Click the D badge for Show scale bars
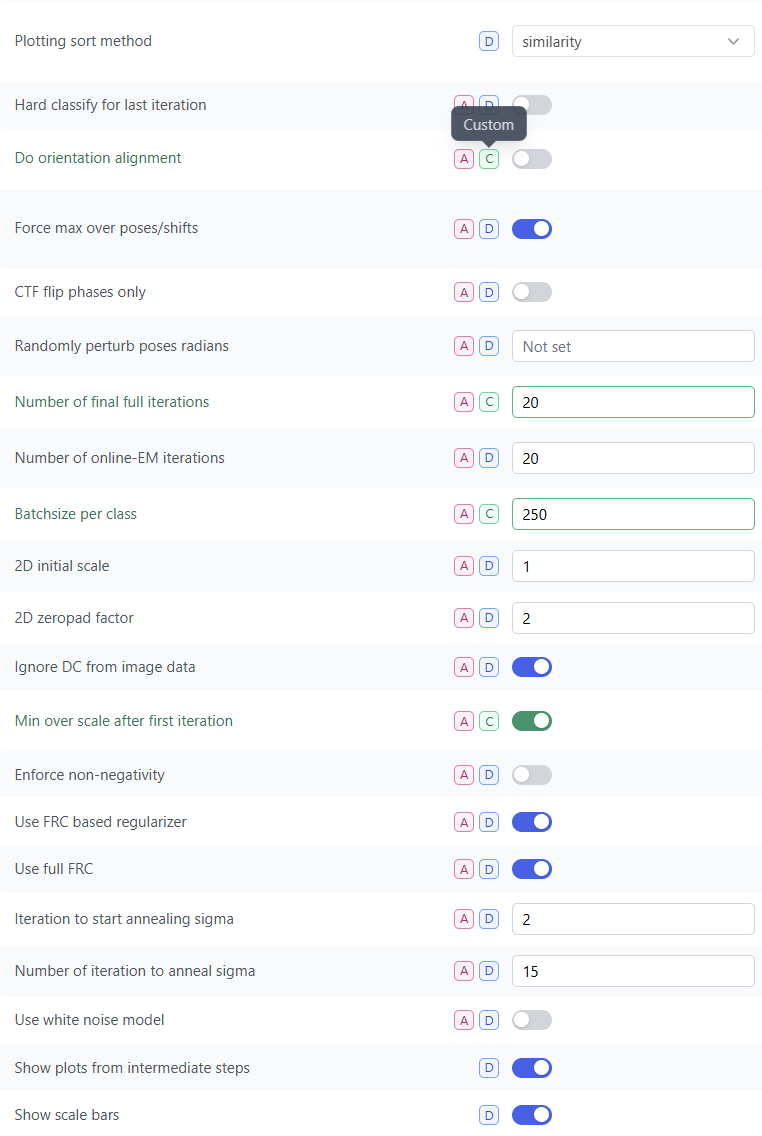Image resolution: width=762 pixels, height=1136 pixels. point(489,1115)
